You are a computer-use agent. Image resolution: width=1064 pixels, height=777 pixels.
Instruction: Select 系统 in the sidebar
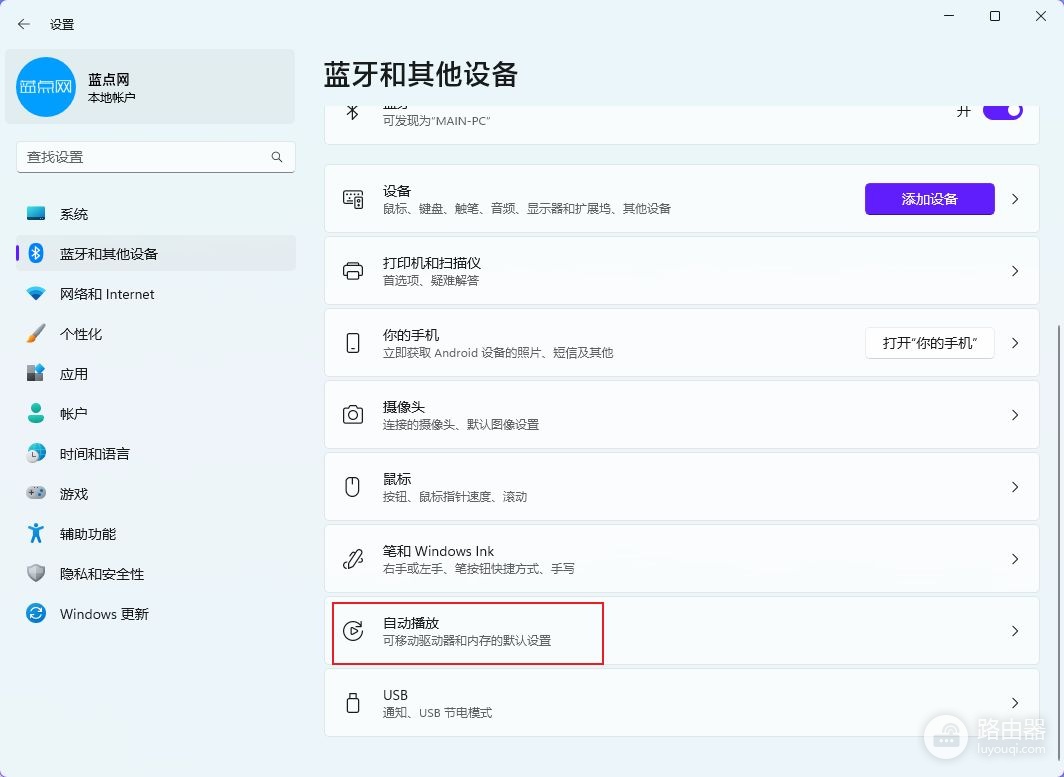coord(156,214)
